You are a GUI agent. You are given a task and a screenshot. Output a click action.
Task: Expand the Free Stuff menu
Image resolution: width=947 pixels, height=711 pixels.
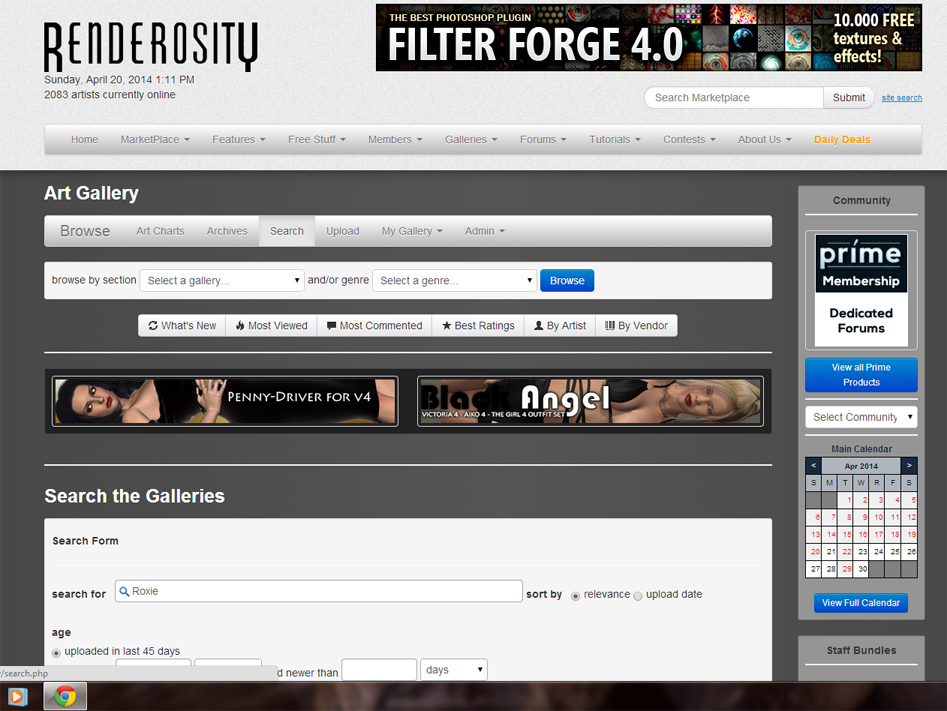click(x=316, y=140)
